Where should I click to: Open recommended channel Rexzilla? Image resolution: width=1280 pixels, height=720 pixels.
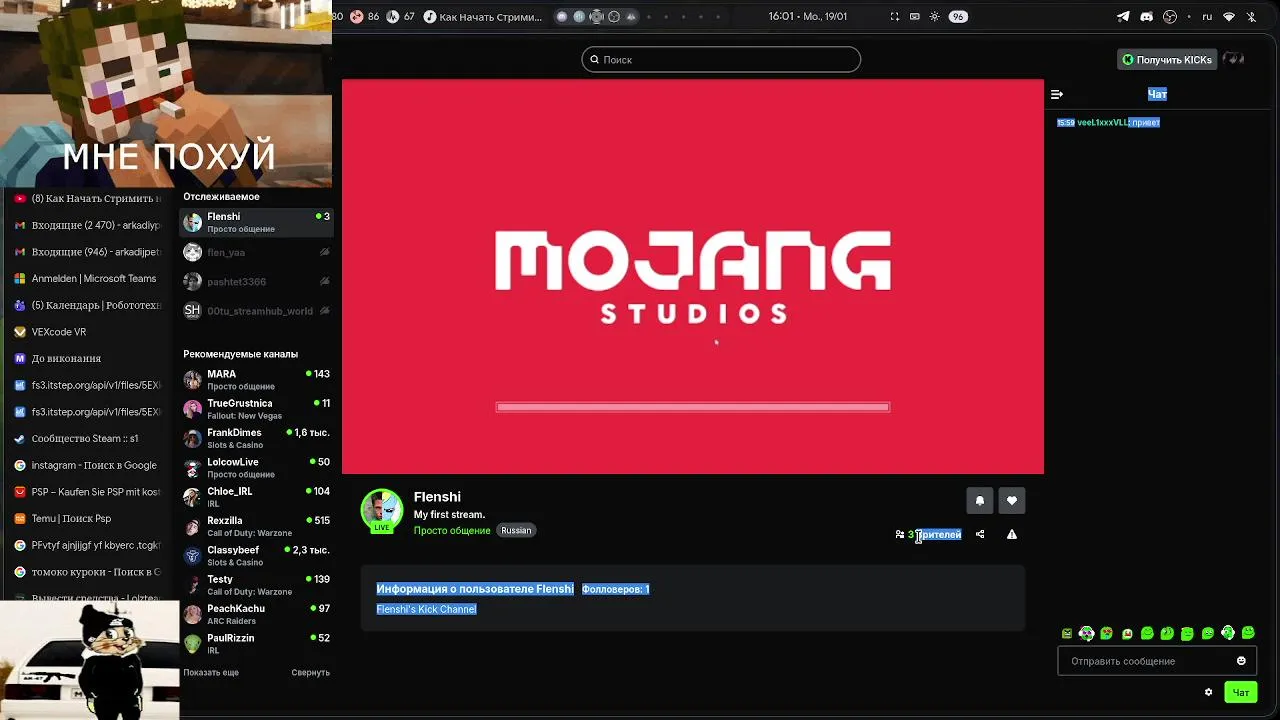256,526
